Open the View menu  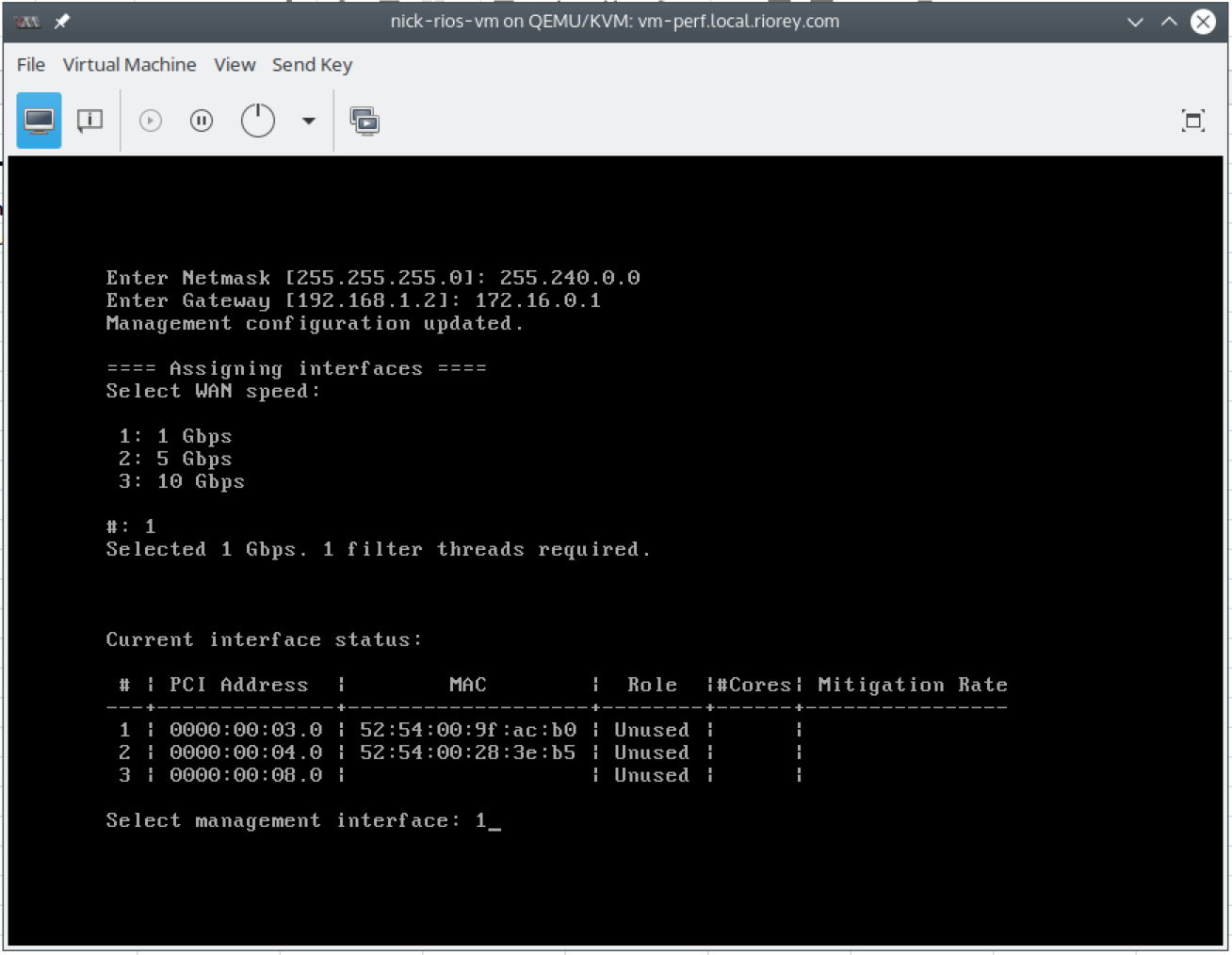pyautogui.click(x=235, y=65)
